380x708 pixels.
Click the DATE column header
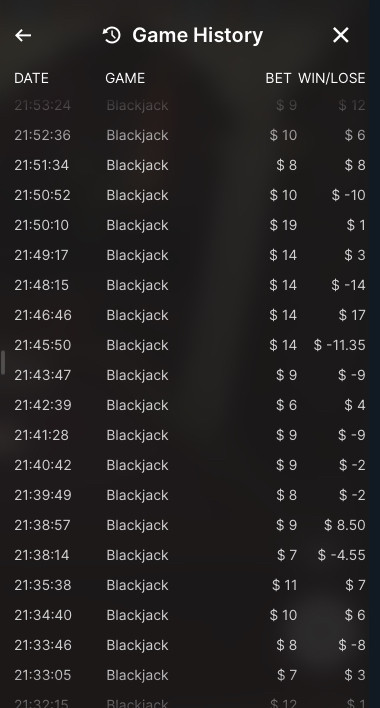(x=31, y=78)
